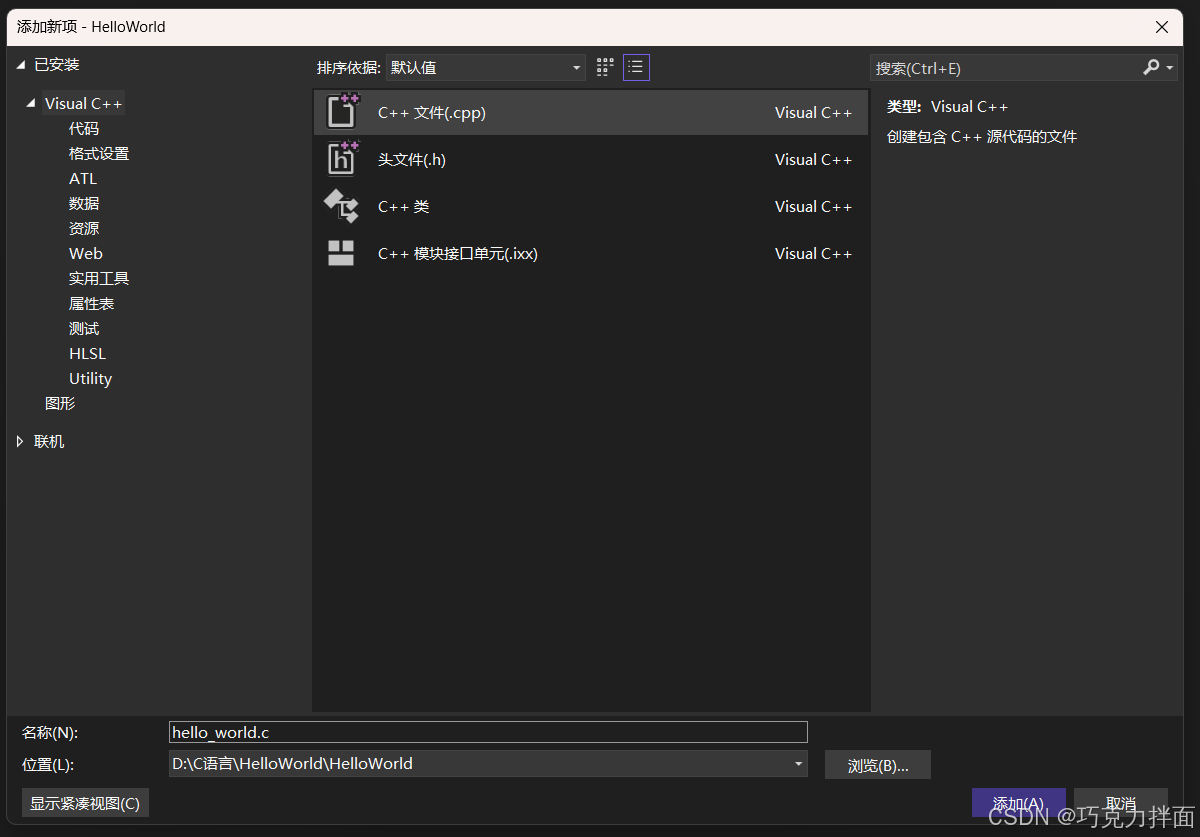Select the C++ 类 class template icon
Image resolution: width=1200 pixels, height=837 pixels.
coord(342,206)
